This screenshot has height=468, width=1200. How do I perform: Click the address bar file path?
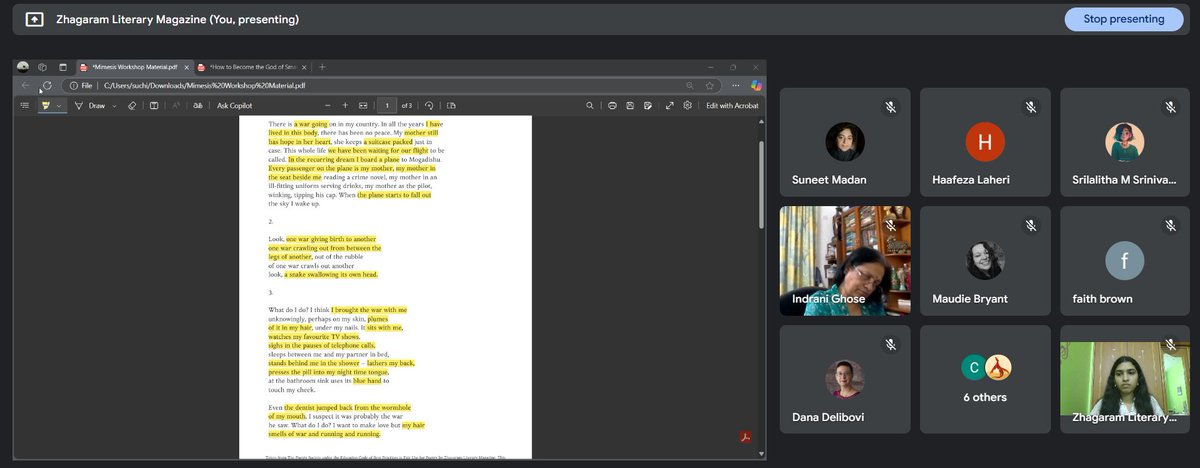(205, 86)
